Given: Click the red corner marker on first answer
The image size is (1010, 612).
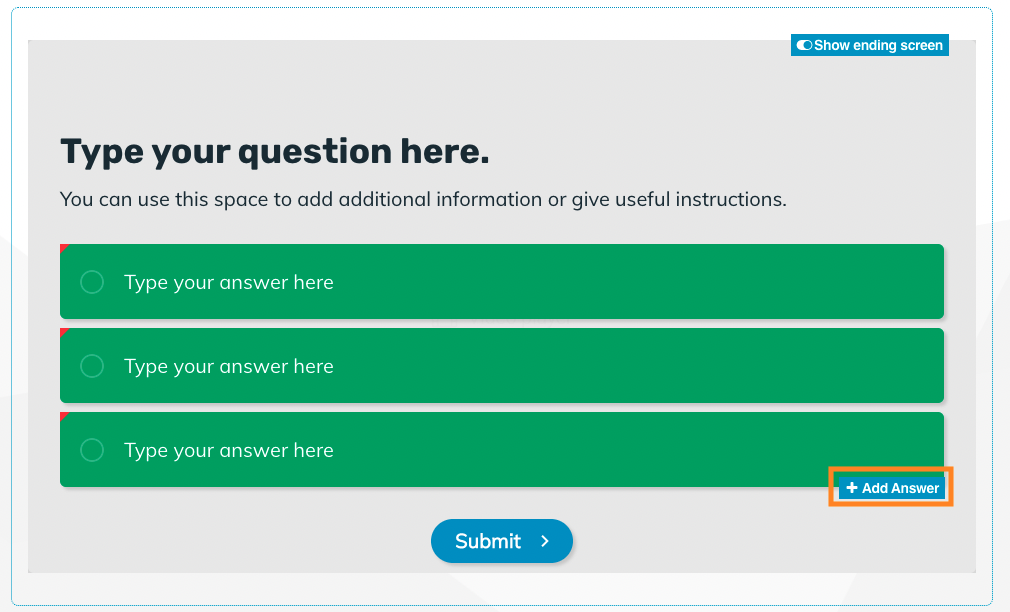Looking at the screenshot, I should click(63, 247).
